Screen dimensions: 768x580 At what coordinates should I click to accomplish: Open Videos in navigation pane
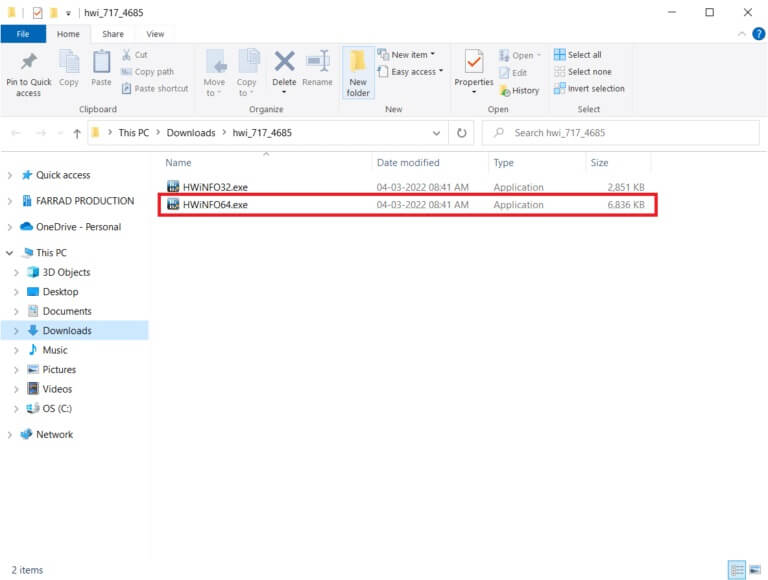click(x=57, y=389)
